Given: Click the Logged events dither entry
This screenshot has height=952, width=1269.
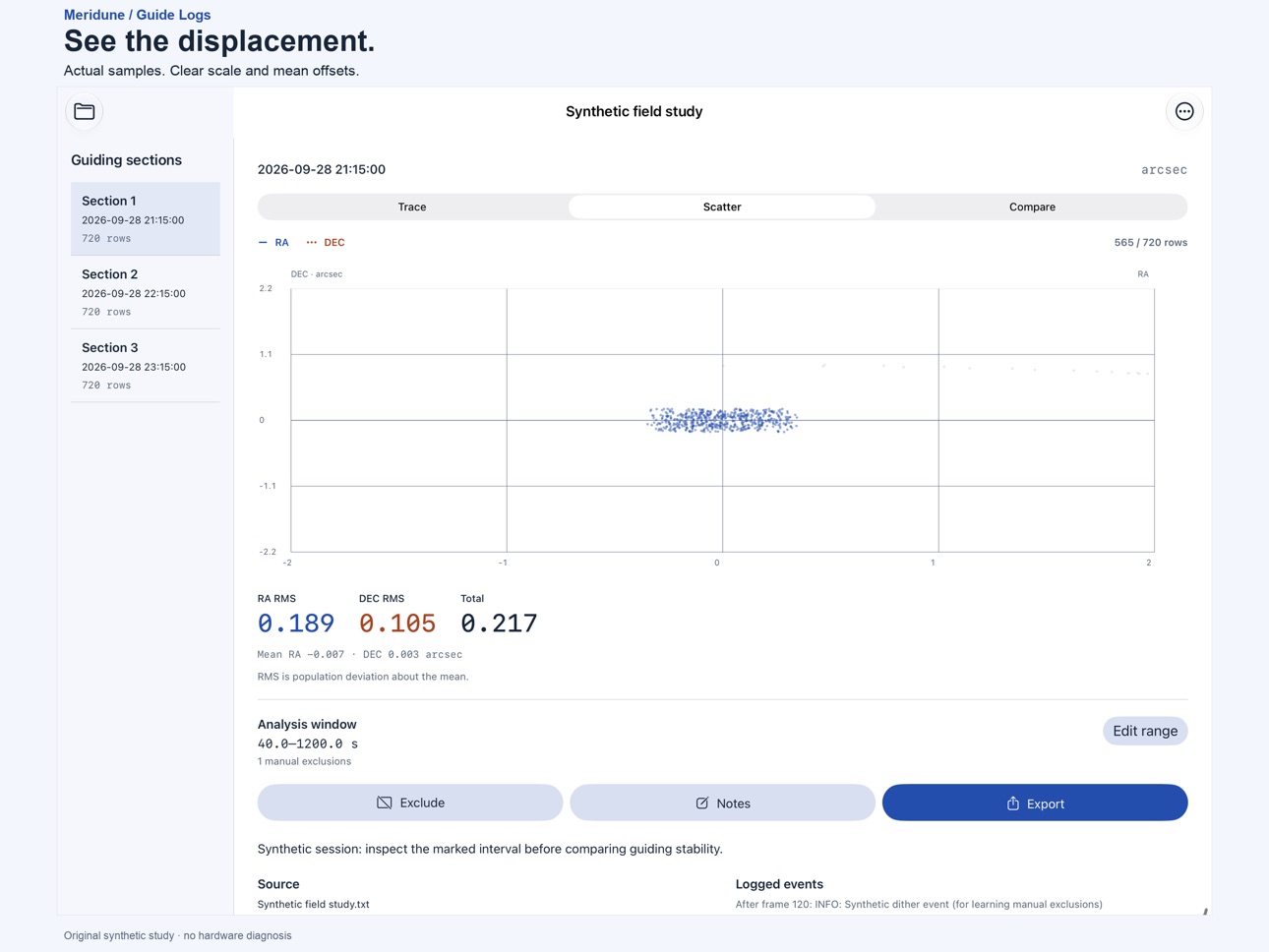Looking at the screenshot, I should click(x=919, y=904).
